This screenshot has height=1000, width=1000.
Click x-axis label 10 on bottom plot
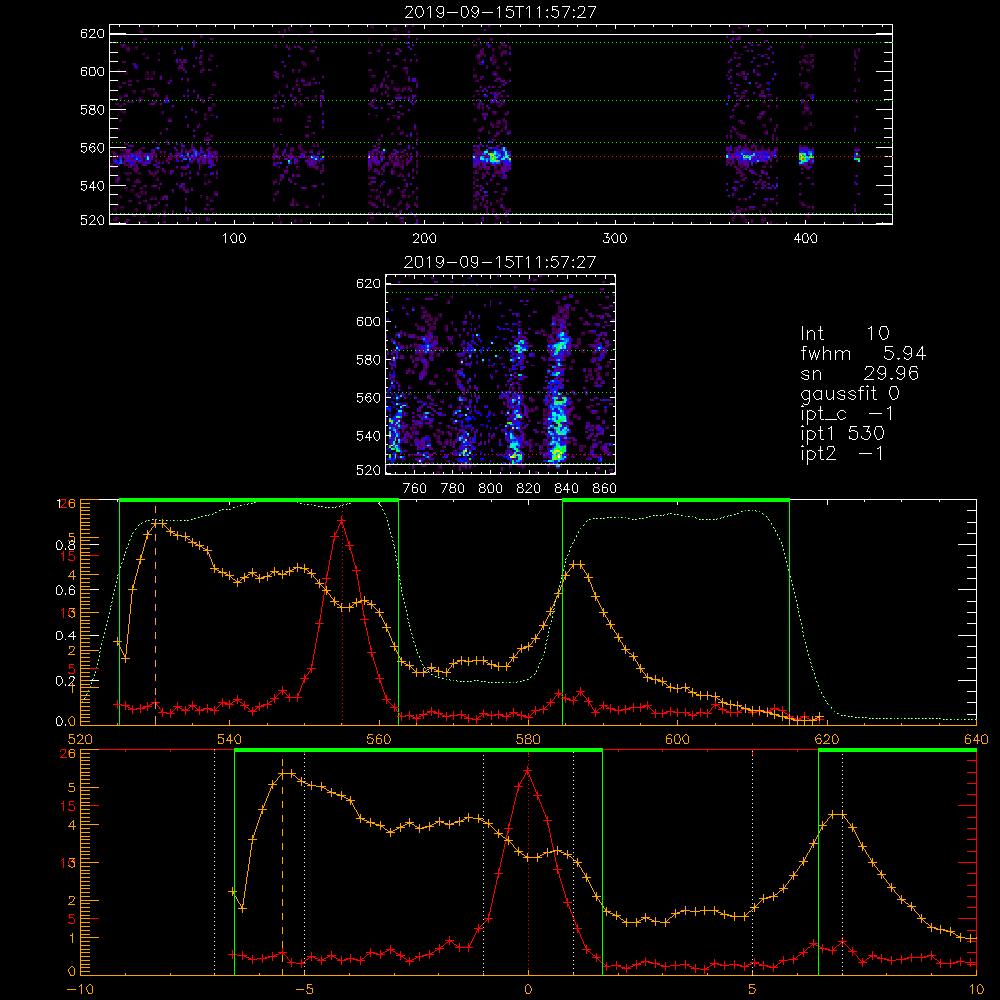pos(976,990)
